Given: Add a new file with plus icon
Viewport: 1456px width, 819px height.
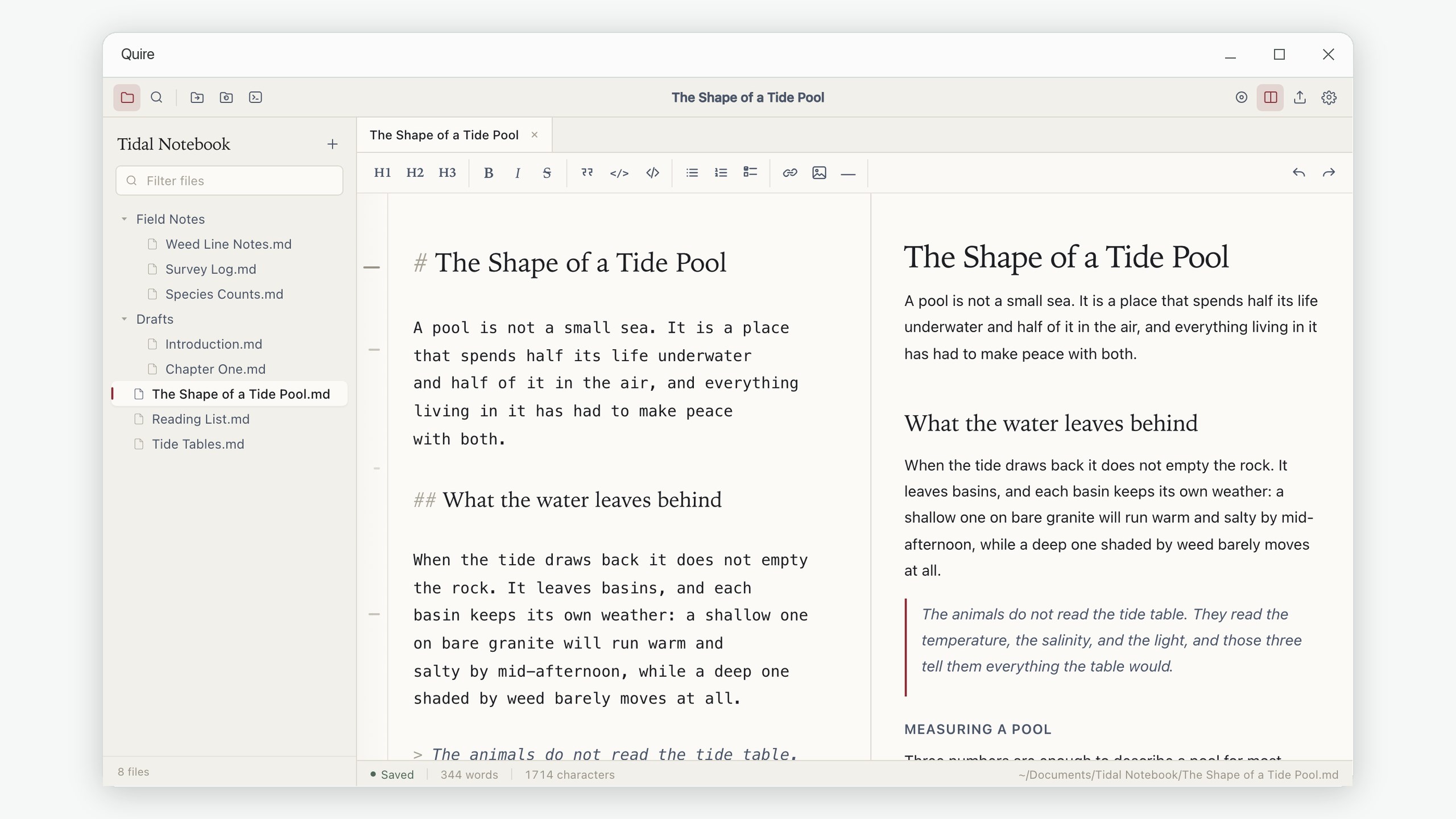Looking at the screenshot, I should click(x=332, y=144).
